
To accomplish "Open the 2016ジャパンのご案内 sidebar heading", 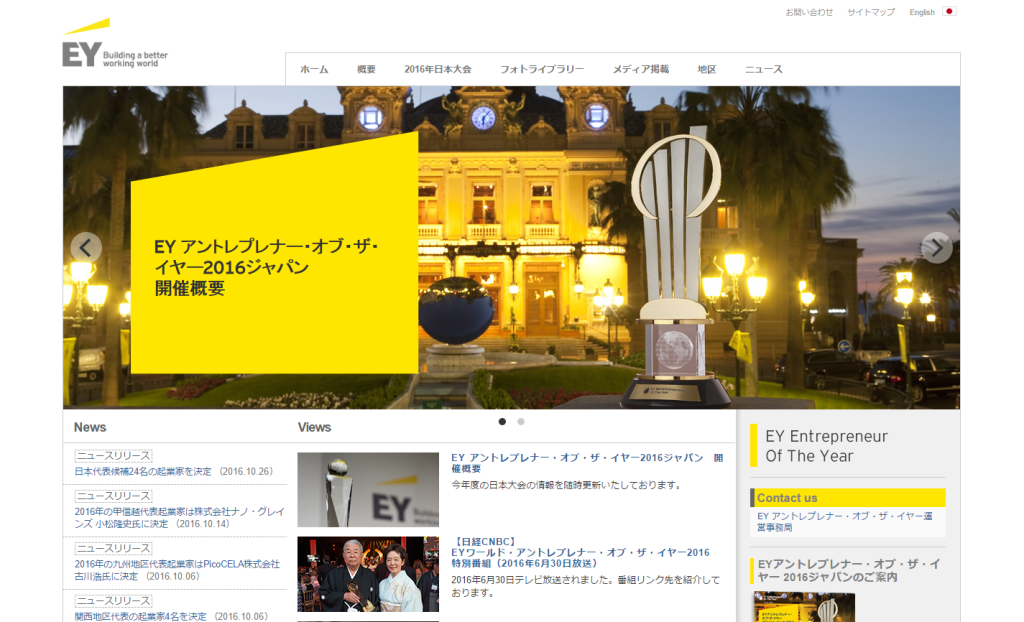I will [x=848, y=570].
